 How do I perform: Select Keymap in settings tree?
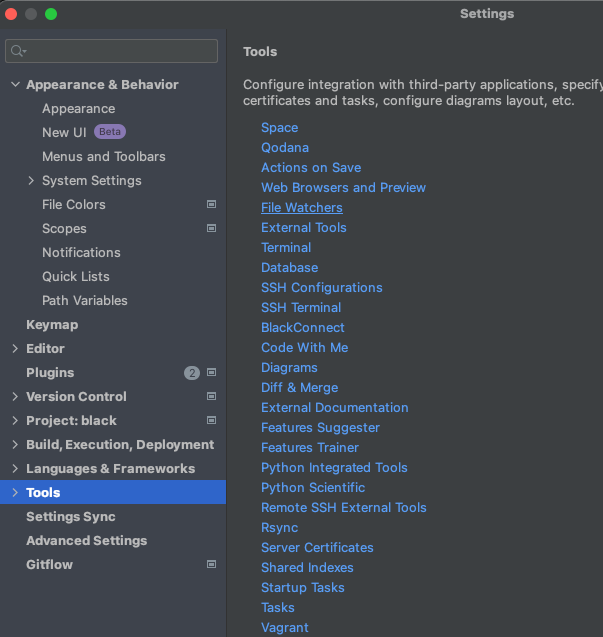coord(52,324)
